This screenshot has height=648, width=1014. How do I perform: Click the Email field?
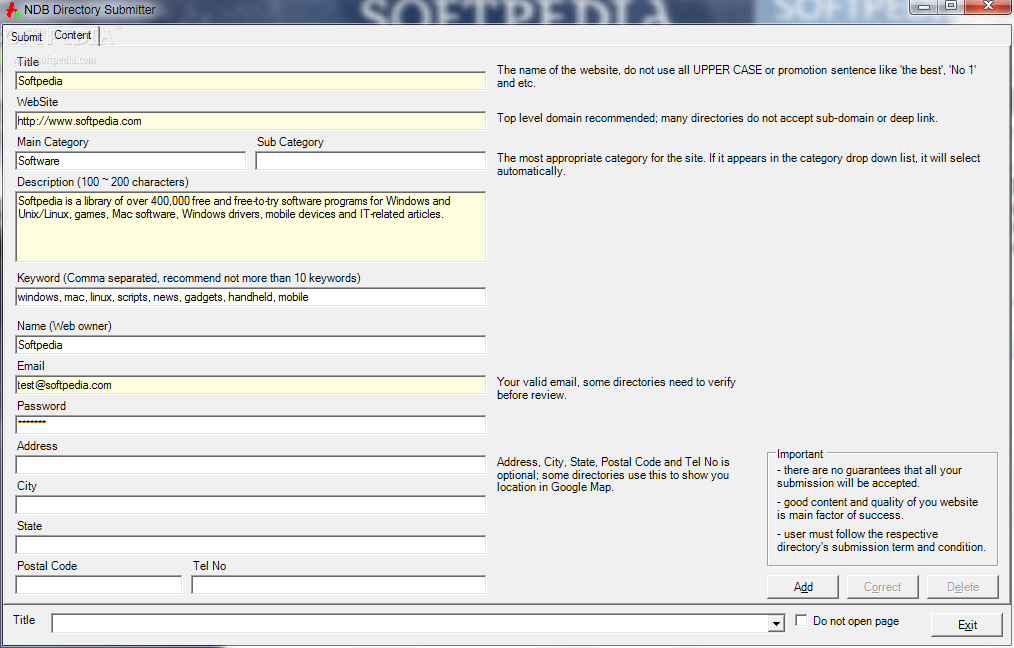(250, 385)
